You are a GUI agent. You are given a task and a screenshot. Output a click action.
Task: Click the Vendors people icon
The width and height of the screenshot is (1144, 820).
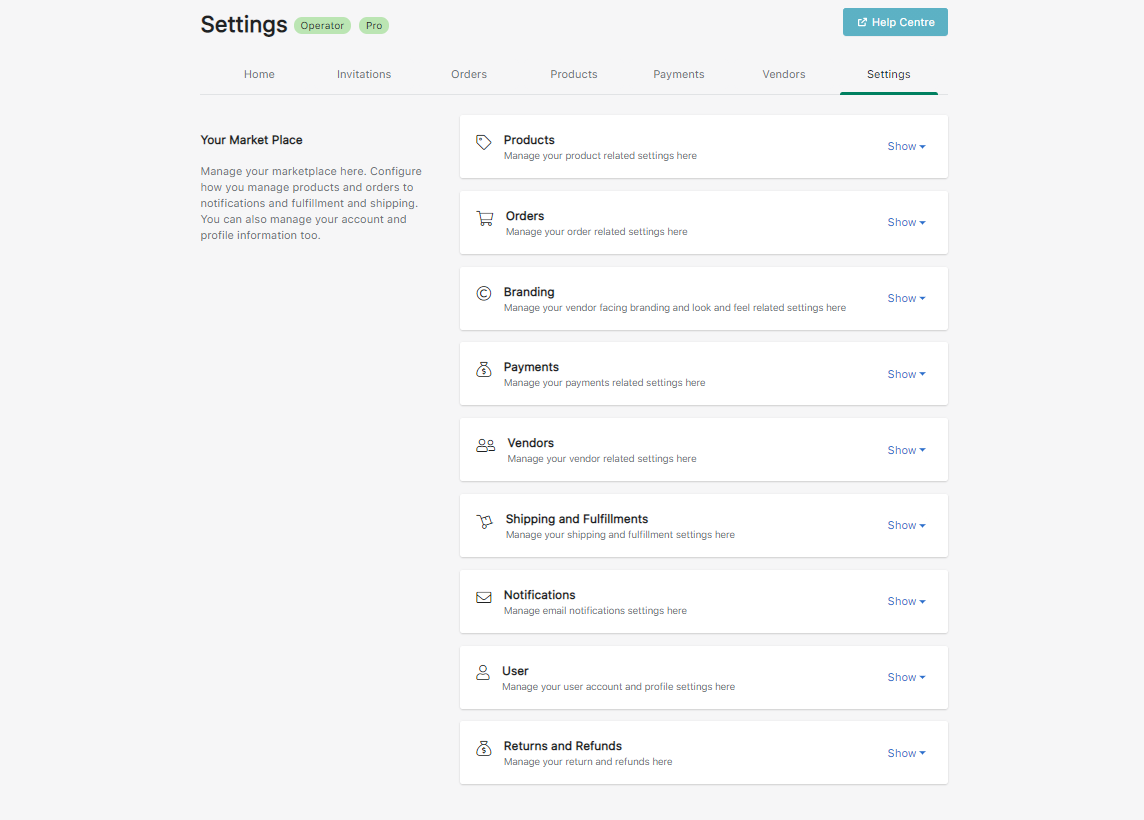pos(486,445)
